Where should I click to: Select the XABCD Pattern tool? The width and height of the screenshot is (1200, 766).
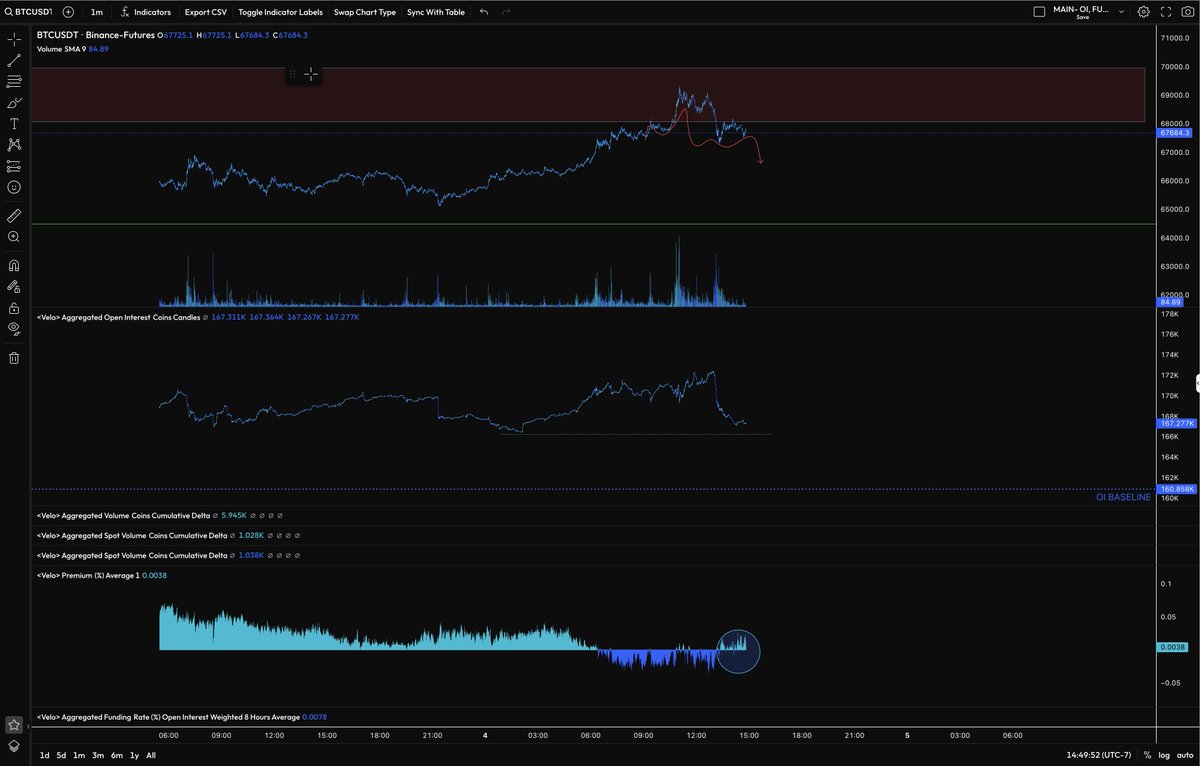pyautogui.click(x=13, y=145)
